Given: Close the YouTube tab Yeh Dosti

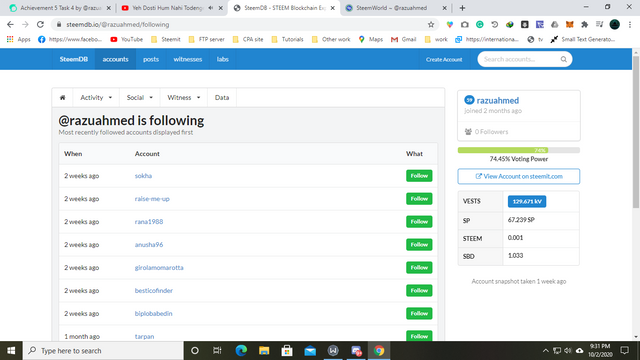Looking at the screenshot, I should pyautogui.click(x=221, y=8).
